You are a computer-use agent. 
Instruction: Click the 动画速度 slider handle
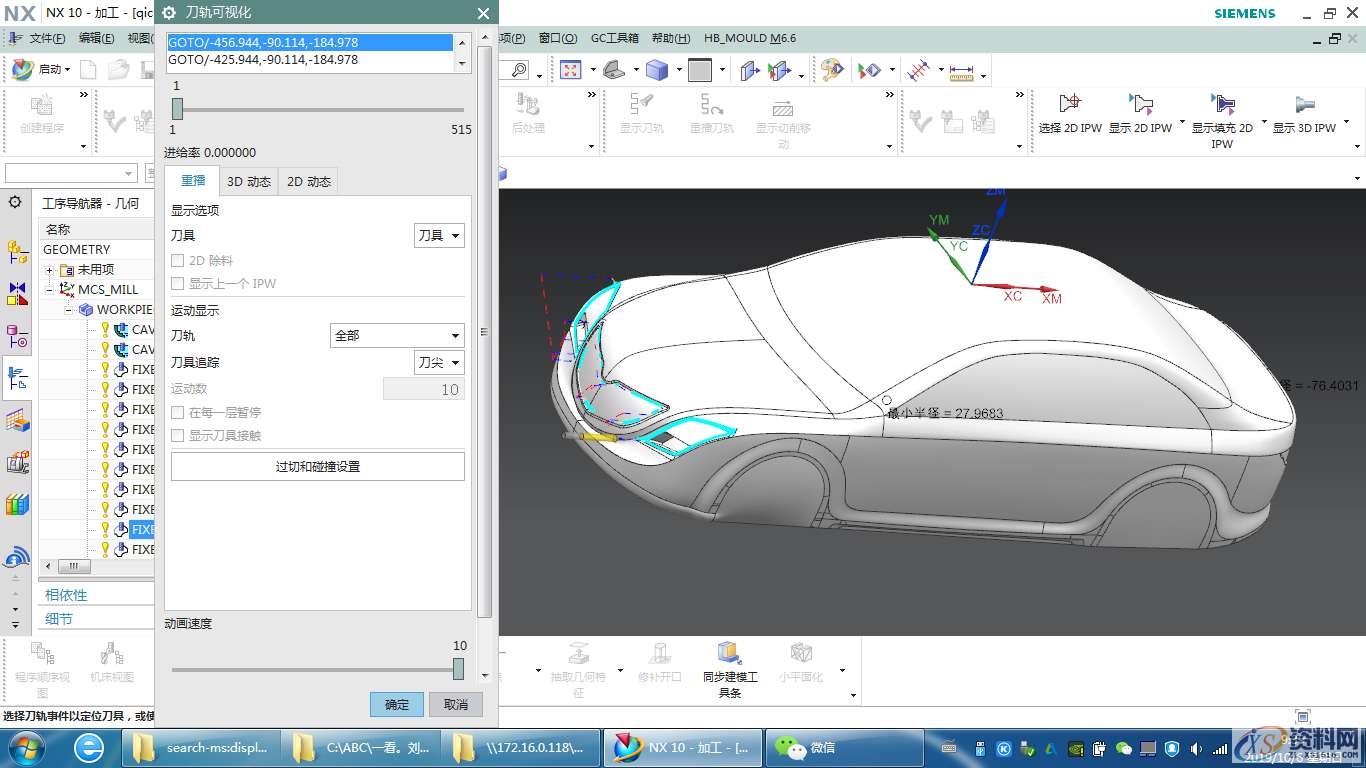(x=458, y=669)
